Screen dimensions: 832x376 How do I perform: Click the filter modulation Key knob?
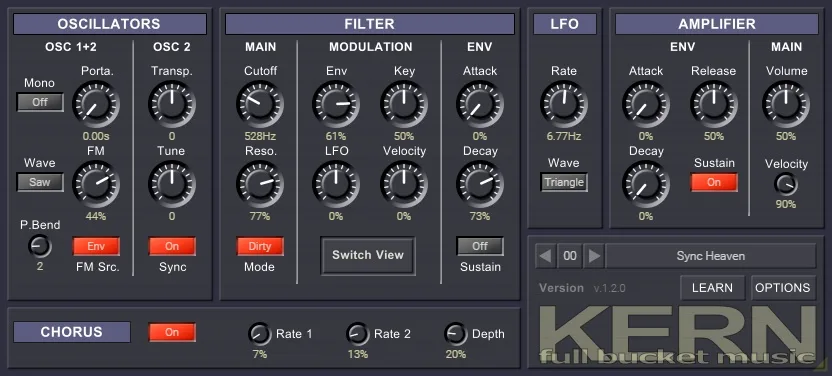(404, 104)
